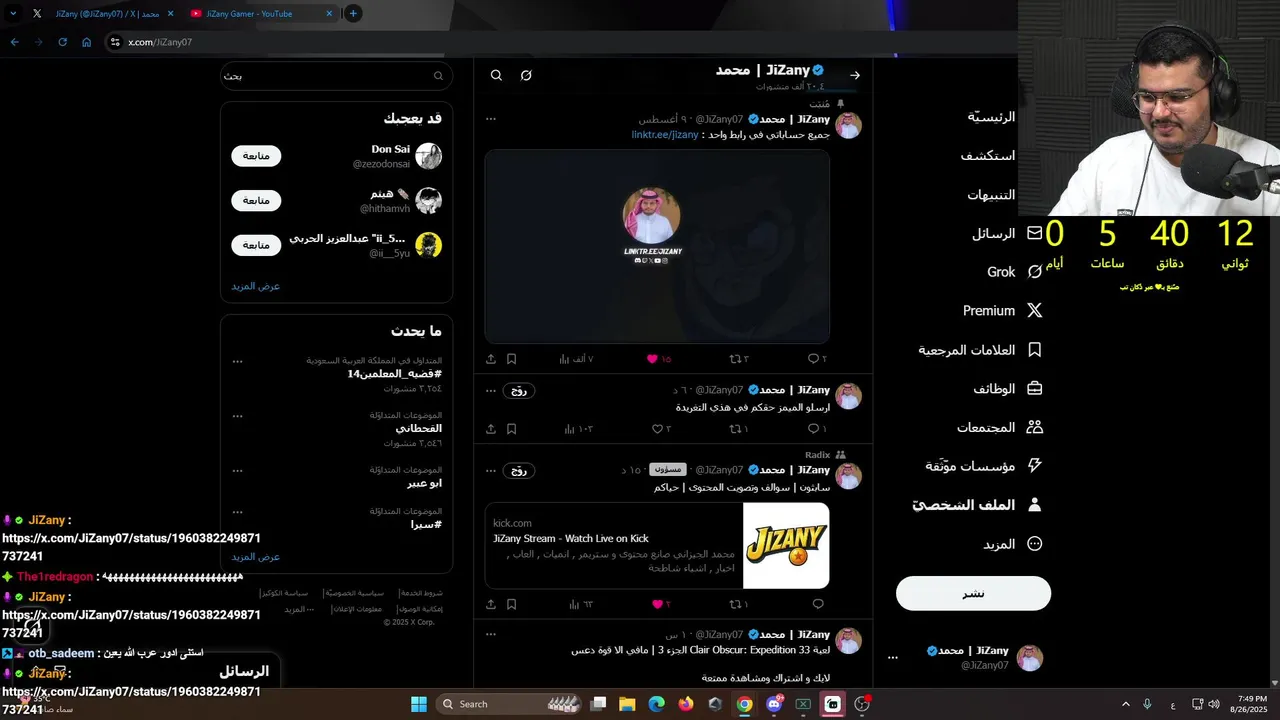This screenshot has width=1280, height=720.
Task: Bookmark the pinned linktree post
Action: pyautogui.click(x=511, y=359)
